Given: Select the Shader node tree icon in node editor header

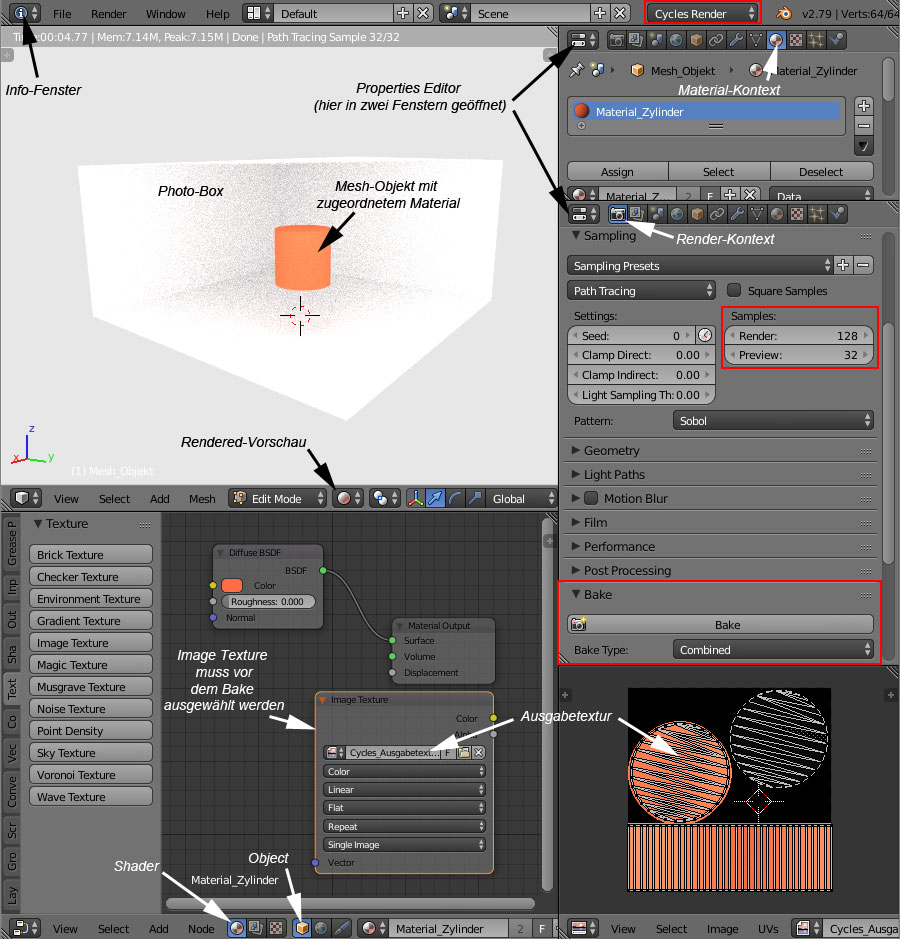Looking at the screenshot, I should click(237, 928).
